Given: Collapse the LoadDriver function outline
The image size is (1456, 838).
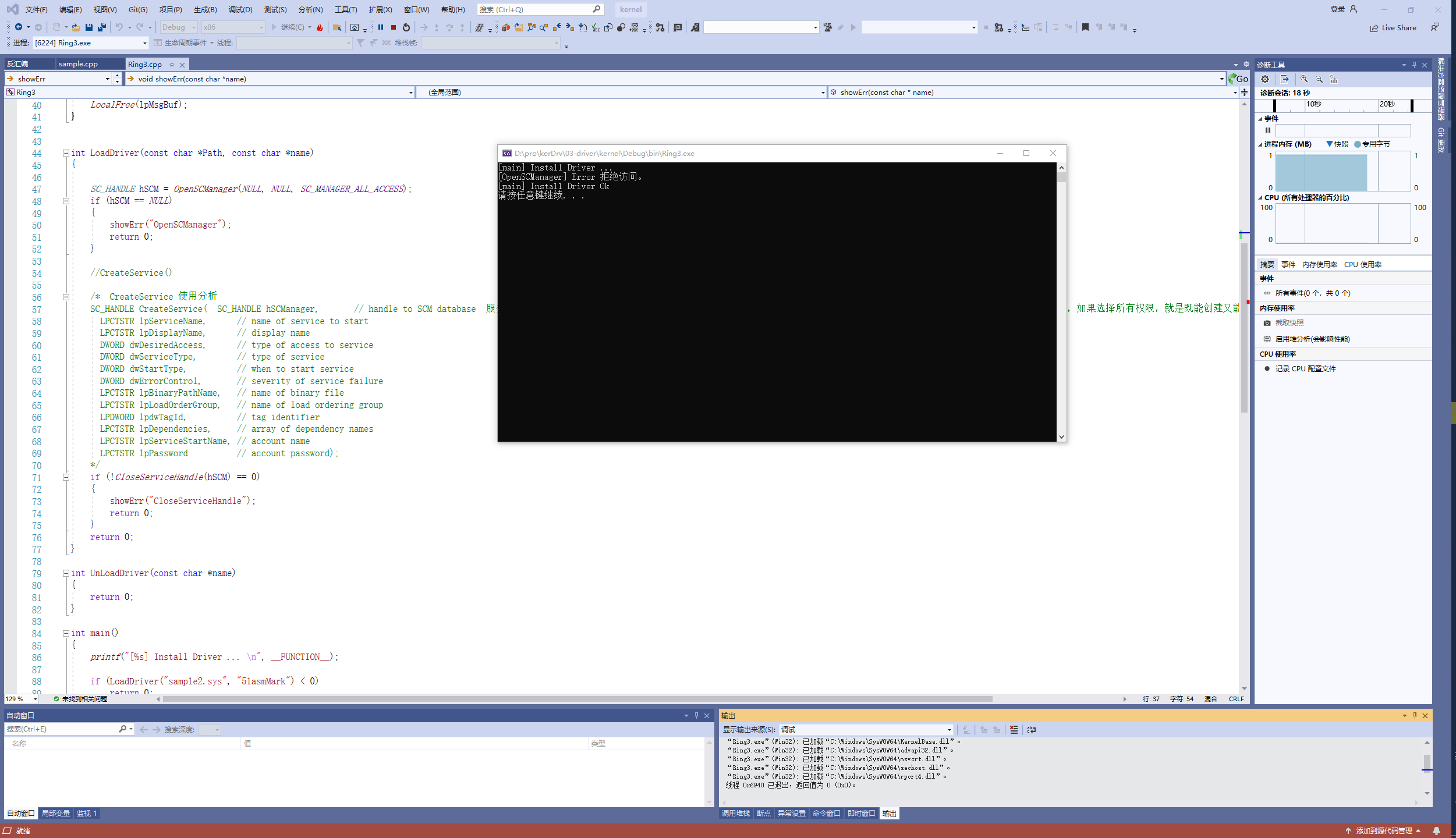Looking at the screenshot, I should tap(66, 153).
